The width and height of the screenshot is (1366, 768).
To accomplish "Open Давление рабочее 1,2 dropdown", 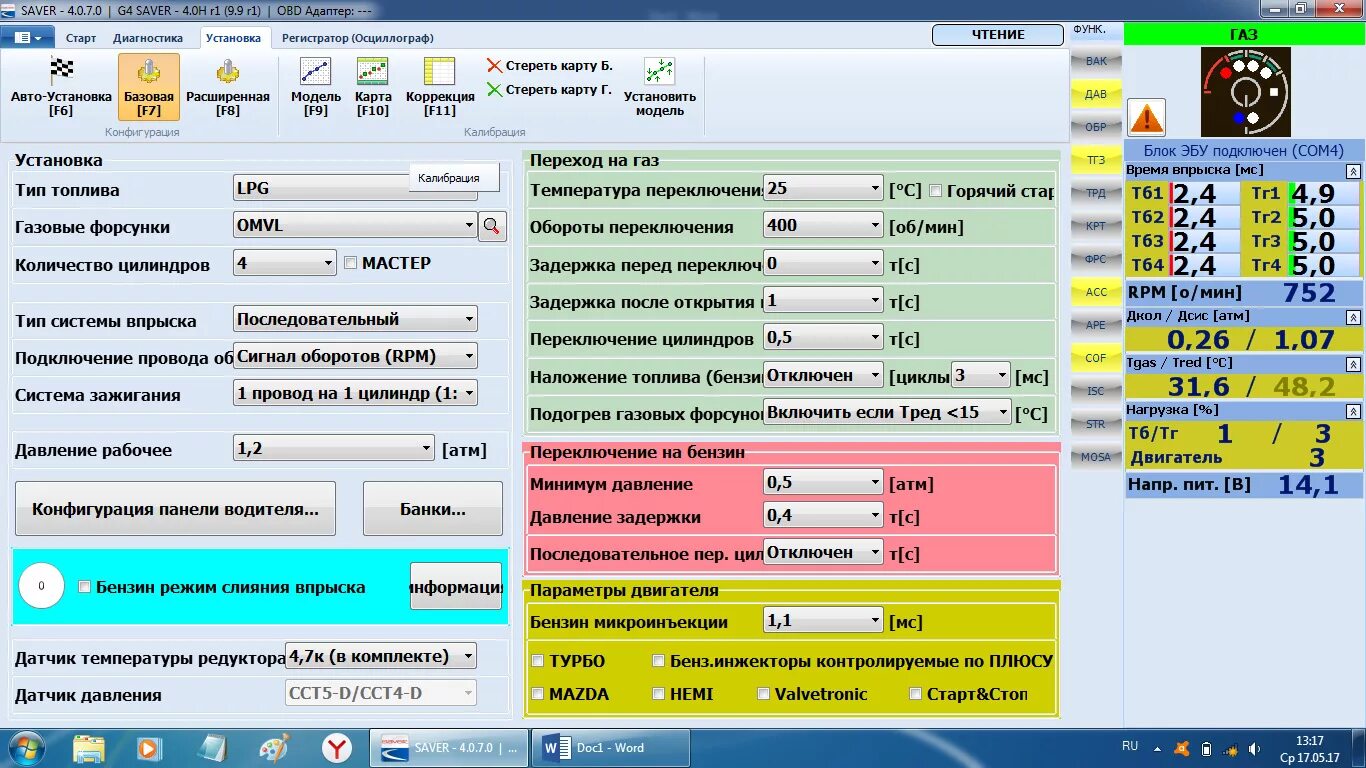I will pyautogui.click(x=334, y=449).
